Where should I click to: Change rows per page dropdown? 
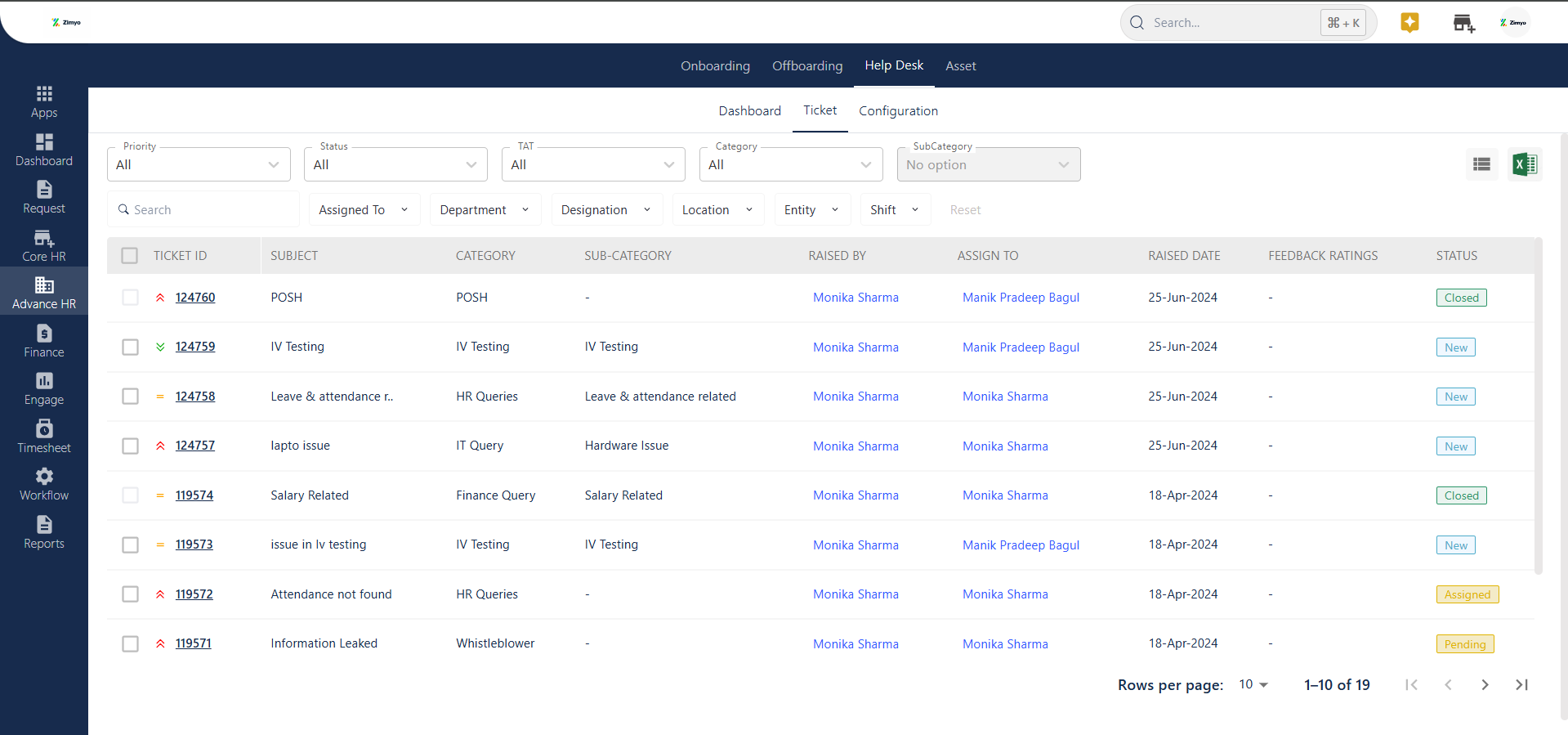click(1253, 685)
